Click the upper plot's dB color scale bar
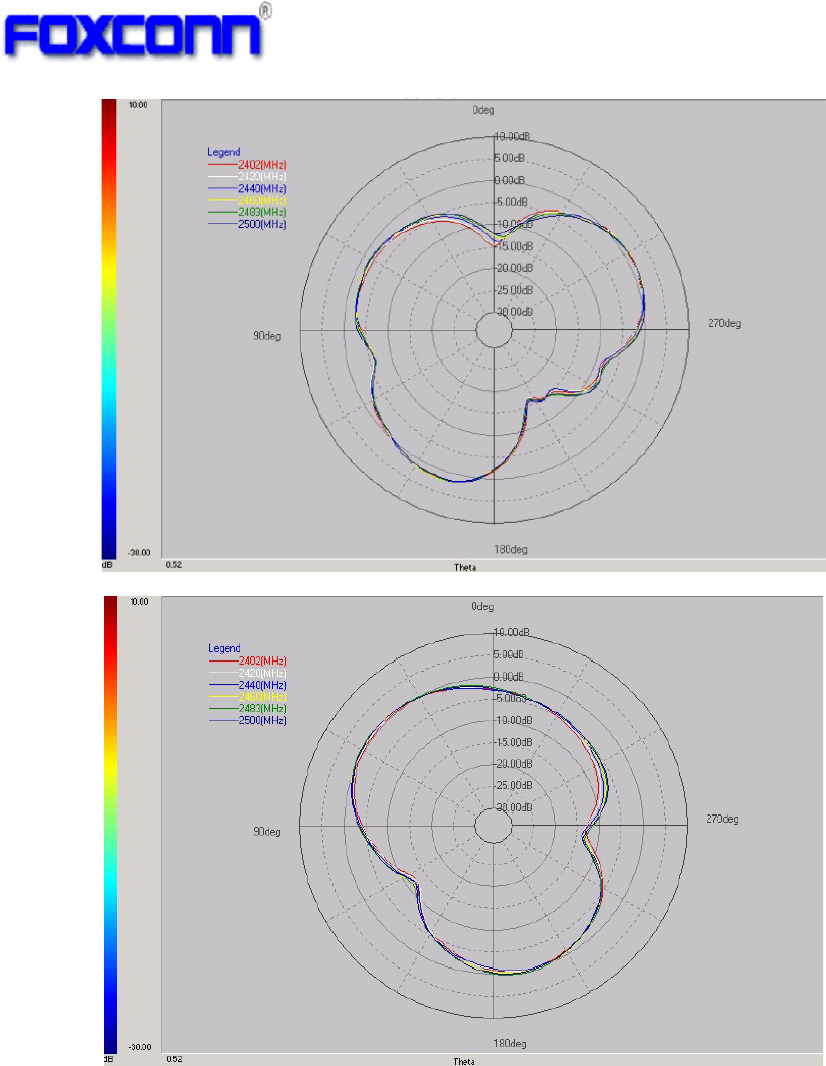The image size is (826, 1066). point(109,329)
